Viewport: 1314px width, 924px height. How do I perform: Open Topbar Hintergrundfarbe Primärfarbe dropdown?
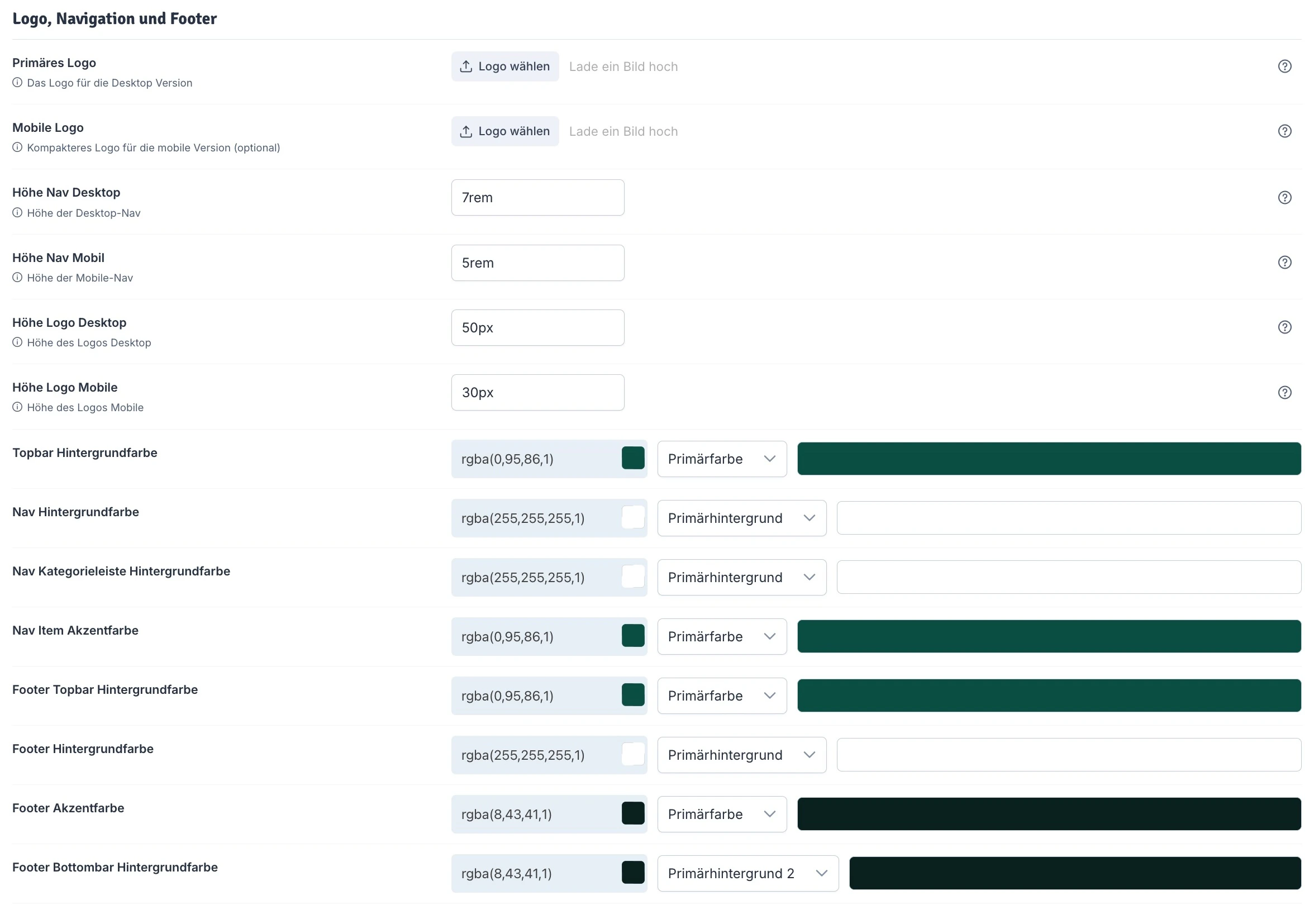coord(722,459)
